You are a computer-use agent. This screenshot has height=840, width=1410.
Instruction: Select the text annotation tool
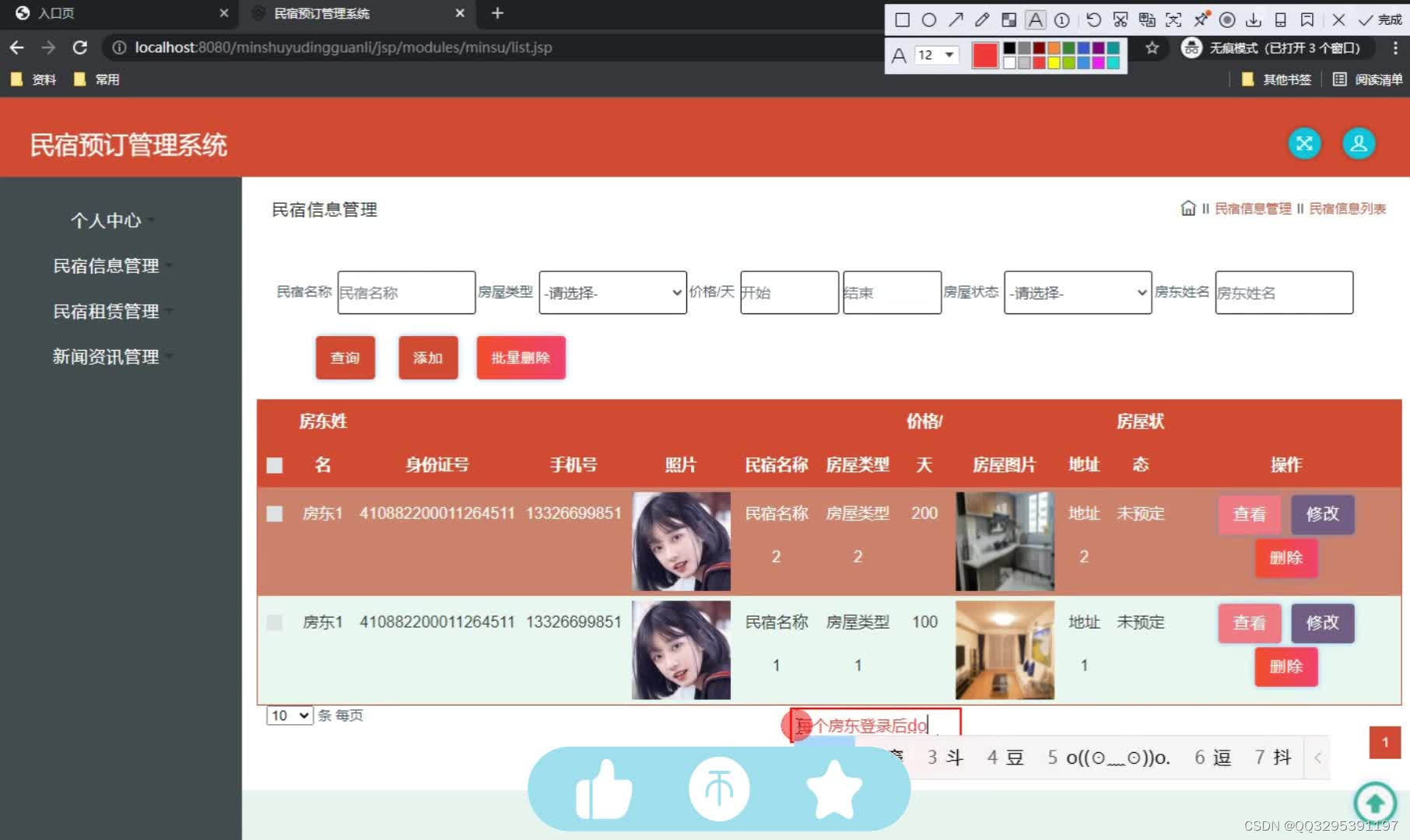click(x=1036, y=20)
